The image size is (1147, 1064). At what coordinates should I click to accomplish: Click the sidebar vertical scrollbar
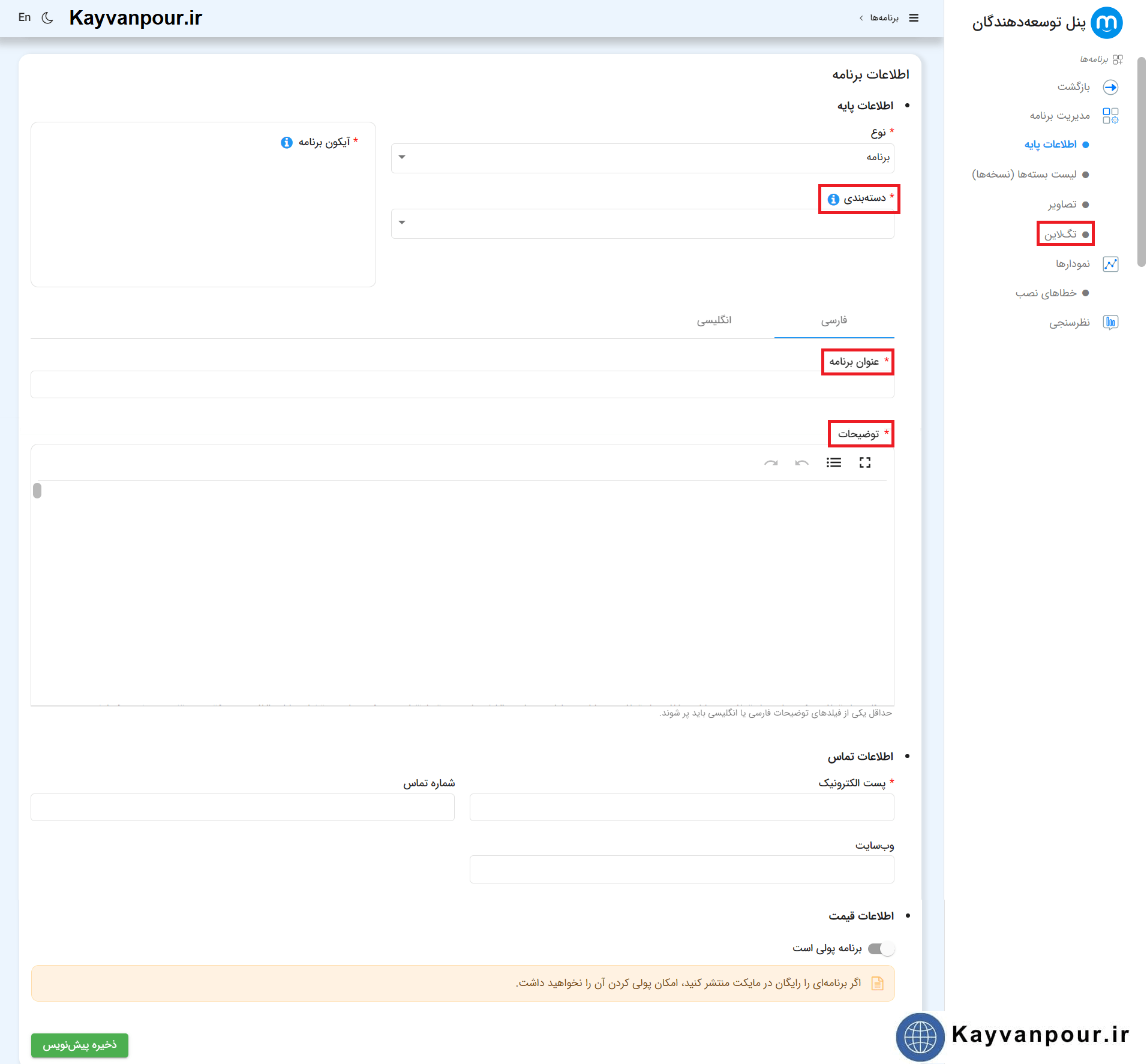point(1142,162)
